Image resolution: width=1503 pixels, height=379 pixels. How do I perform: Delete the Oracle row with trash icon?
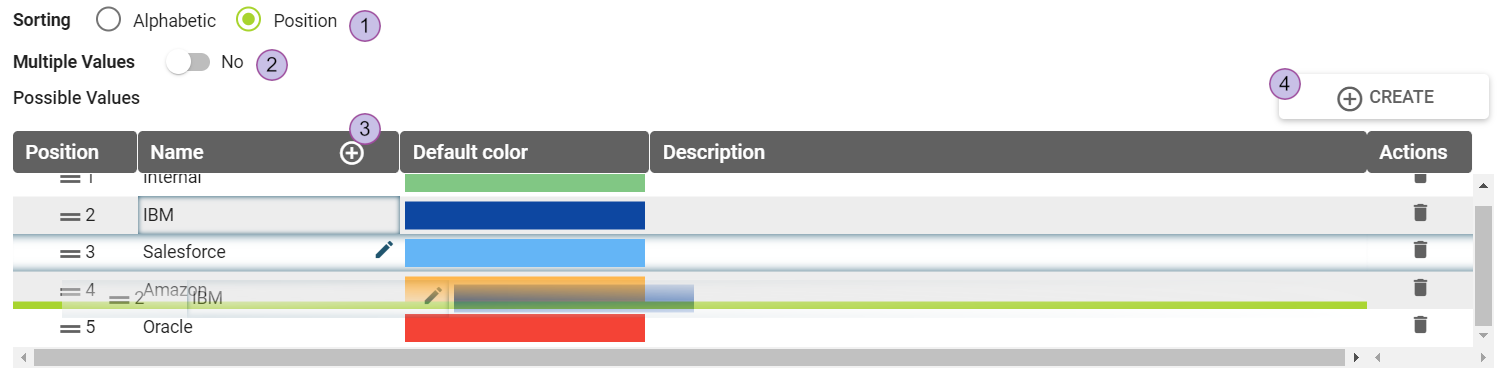click(1419, 324)
